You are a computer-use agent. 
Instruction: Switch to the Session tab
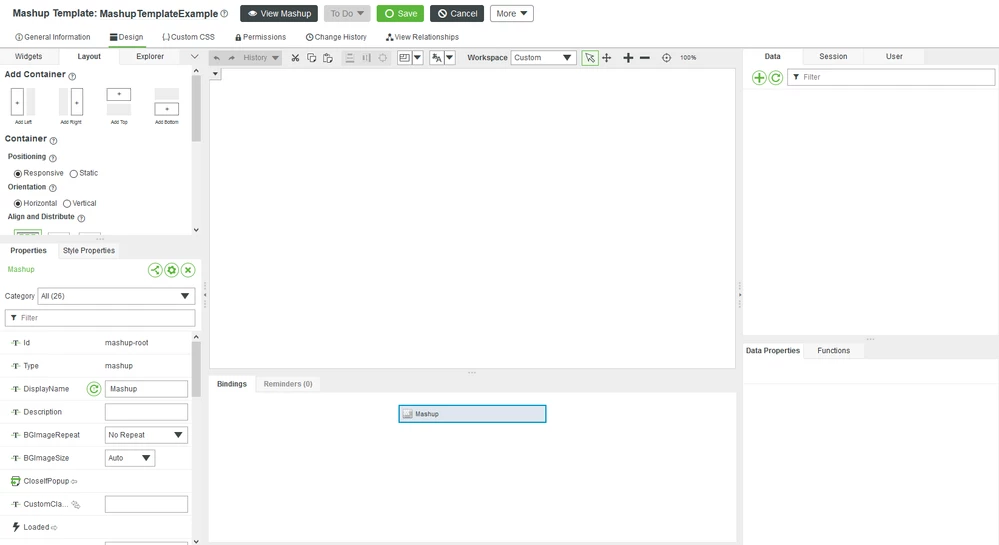tap(833, 56)
